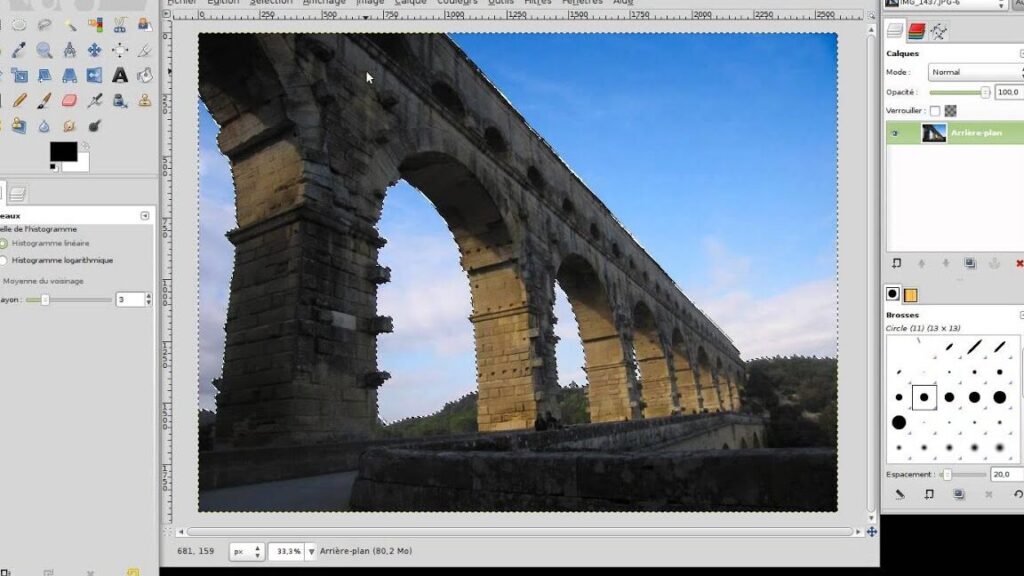Select the Perspective tool
Viewport: 1024px width, 576px height.
(70, 75)
